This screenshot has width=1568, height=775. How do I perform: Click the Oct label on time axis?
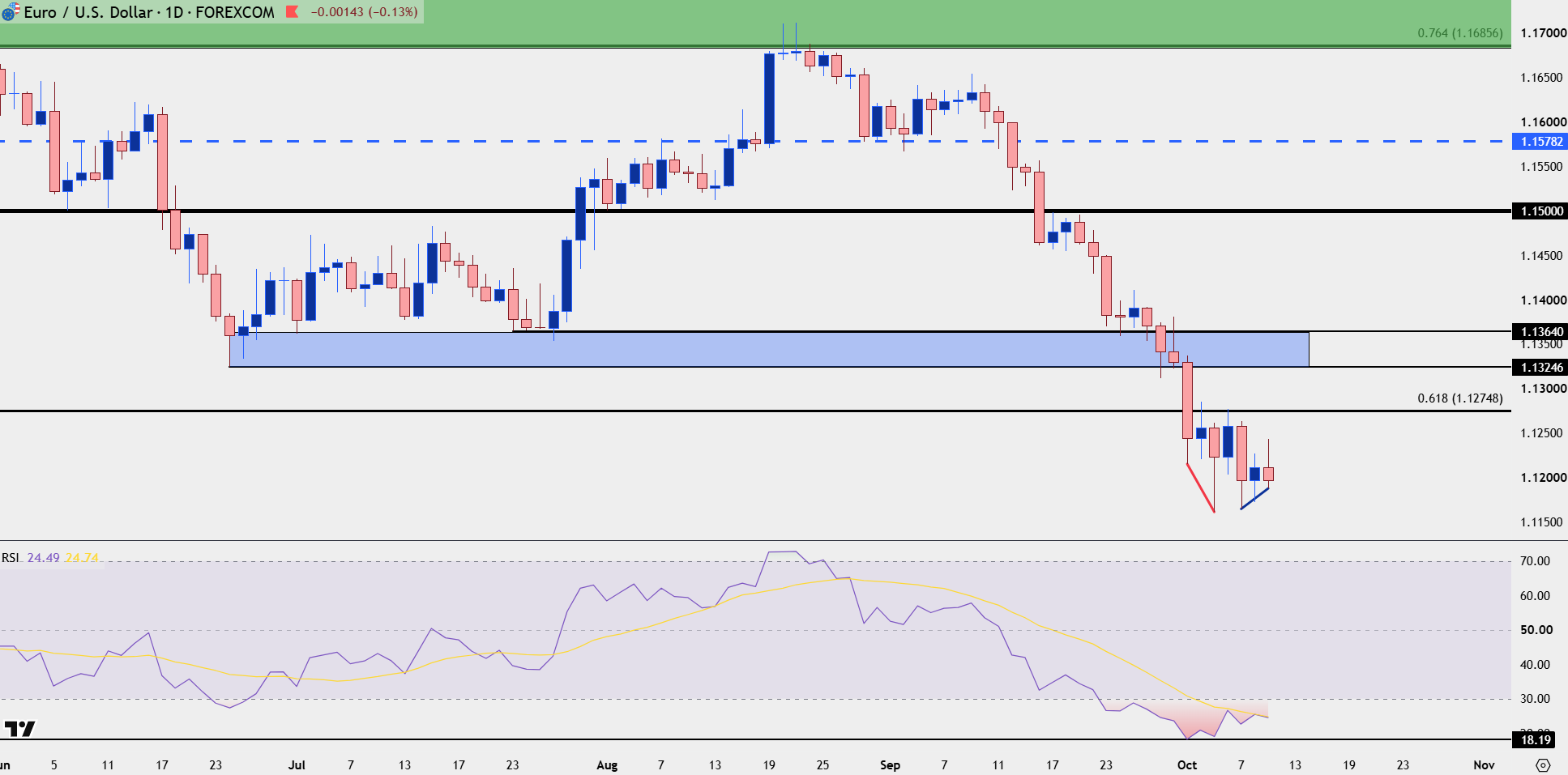pyautogui.click(x=1187, y=764)
